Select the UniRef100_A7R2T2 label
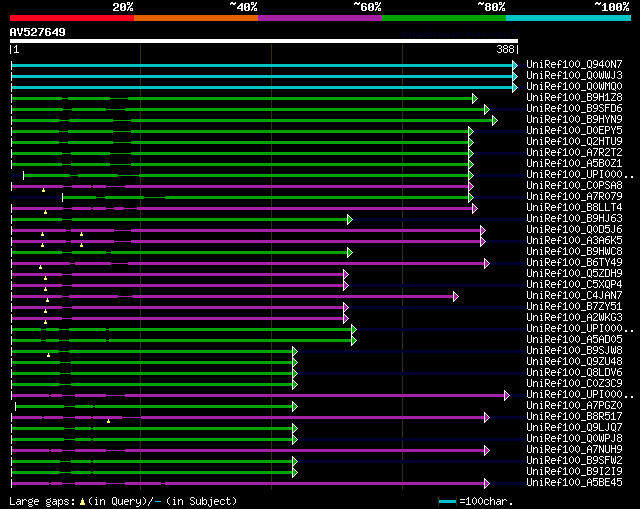Image resolution: width=640 pixels, height=509 pixels. coord(574,152)
